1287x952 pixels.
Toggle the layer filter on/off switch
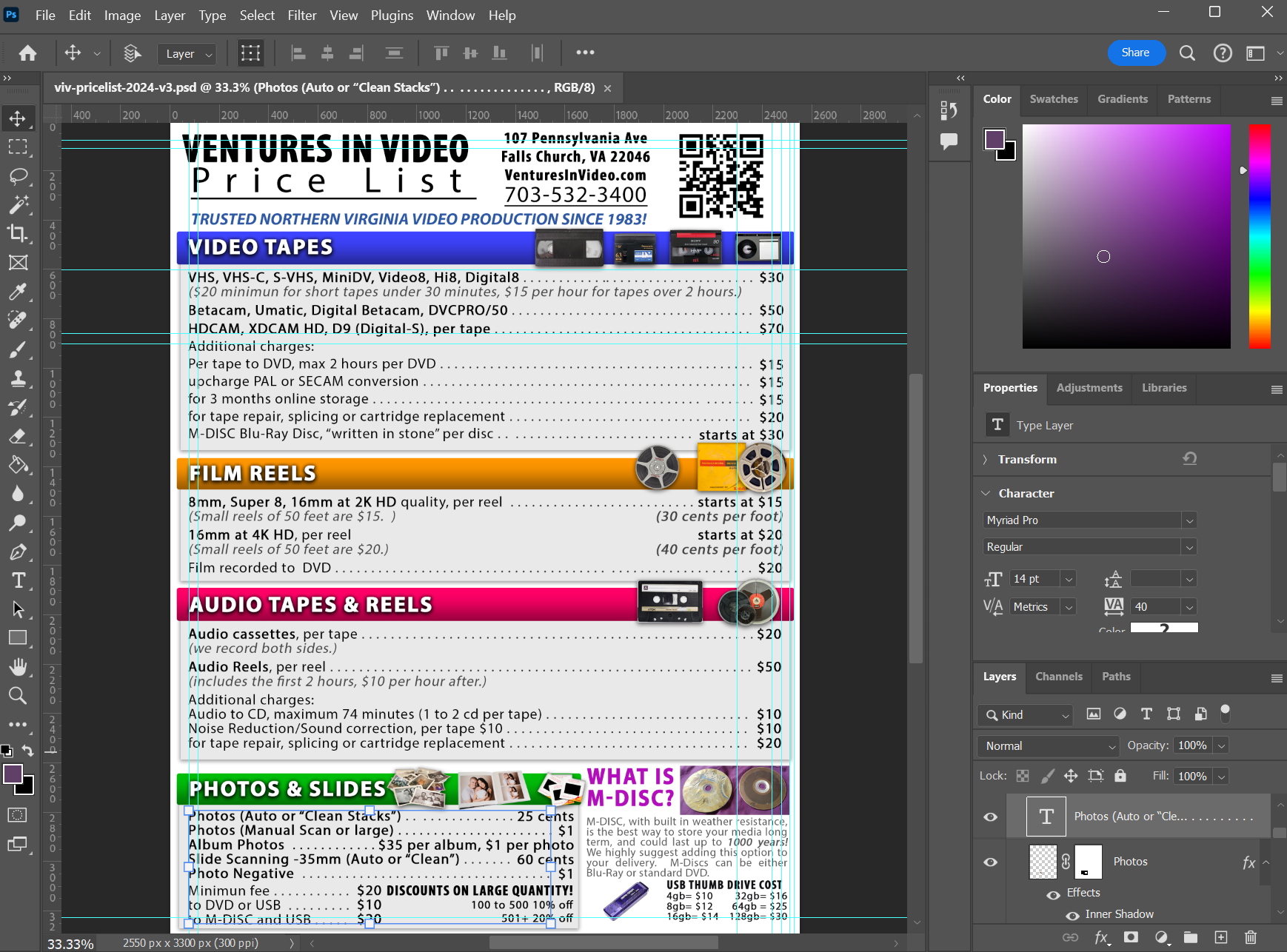tap(1225, 714)
